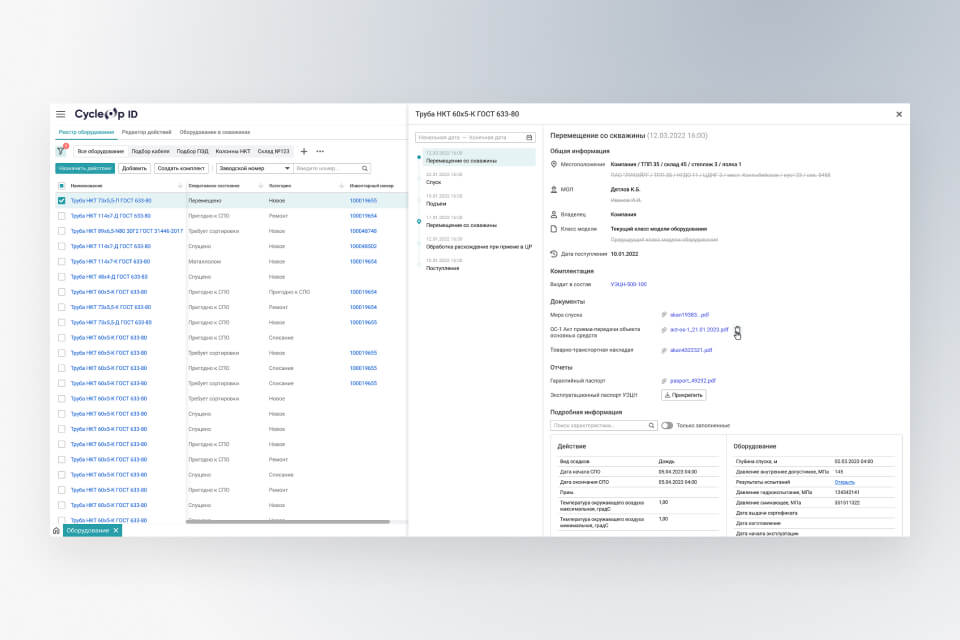Enable the Только заполненные toggle switch

click(667, 425)
